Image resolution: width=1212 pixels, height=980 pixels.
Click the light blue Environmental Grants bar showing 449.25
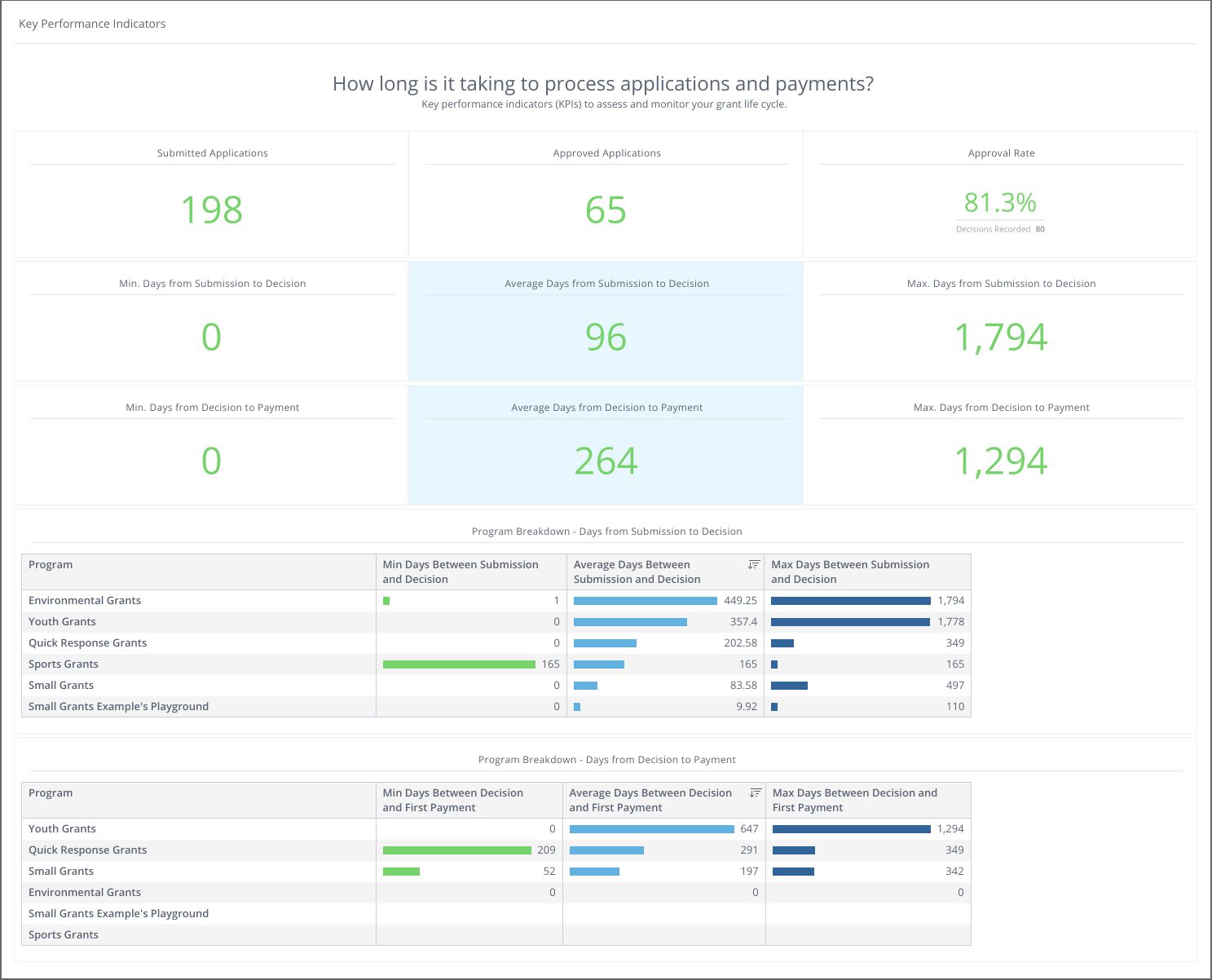[x=645, y=601]
